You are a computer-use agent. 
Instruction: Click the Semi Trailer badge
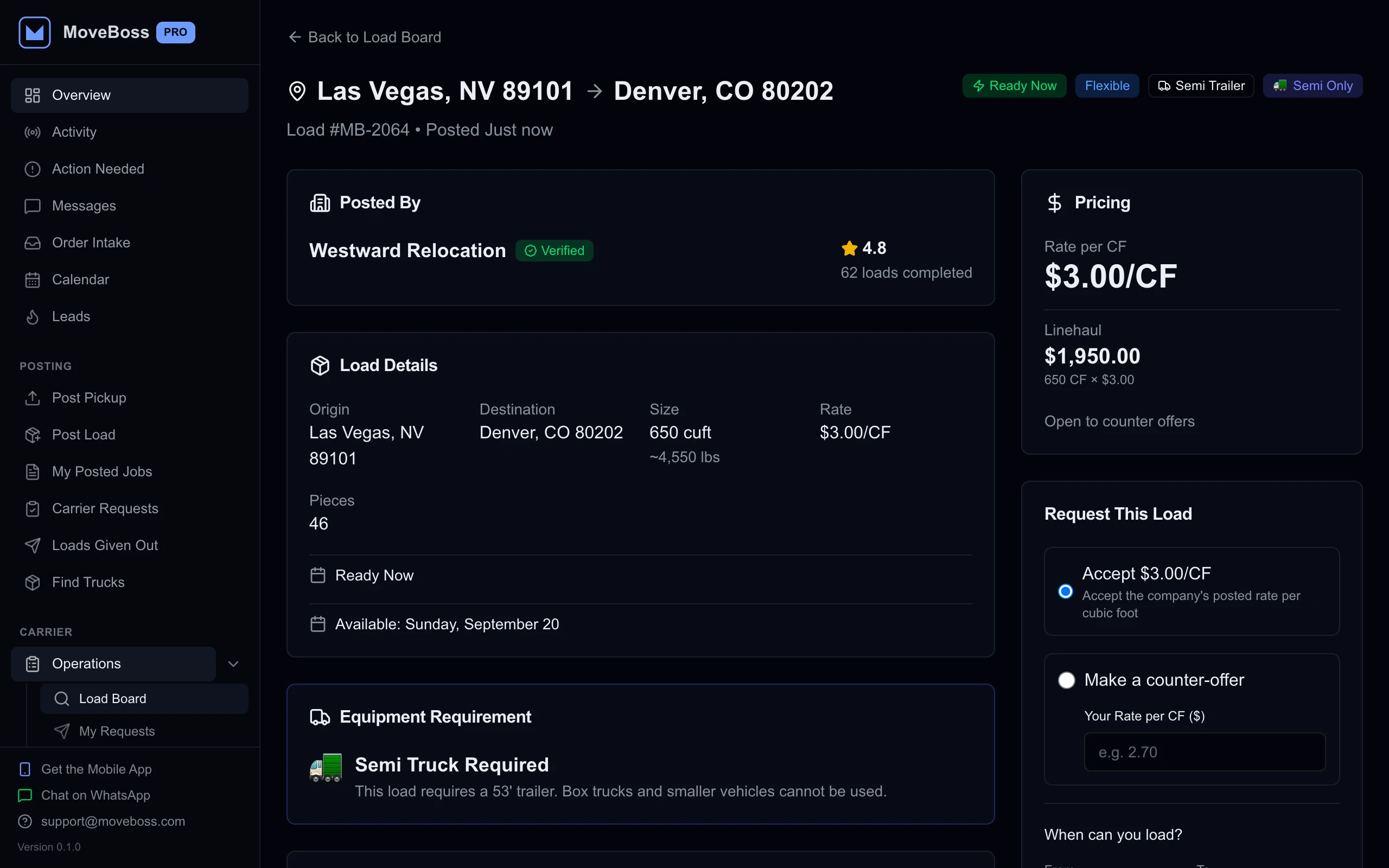pyautogui.click(x=1201, y=86)
